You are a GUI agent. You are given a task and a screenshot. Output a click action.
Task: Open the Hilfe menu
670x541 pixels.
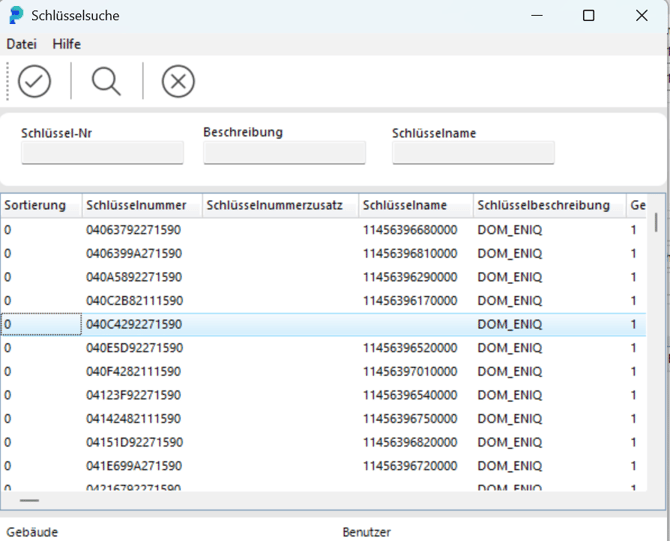pyautogui.click(x=67, y=44)
